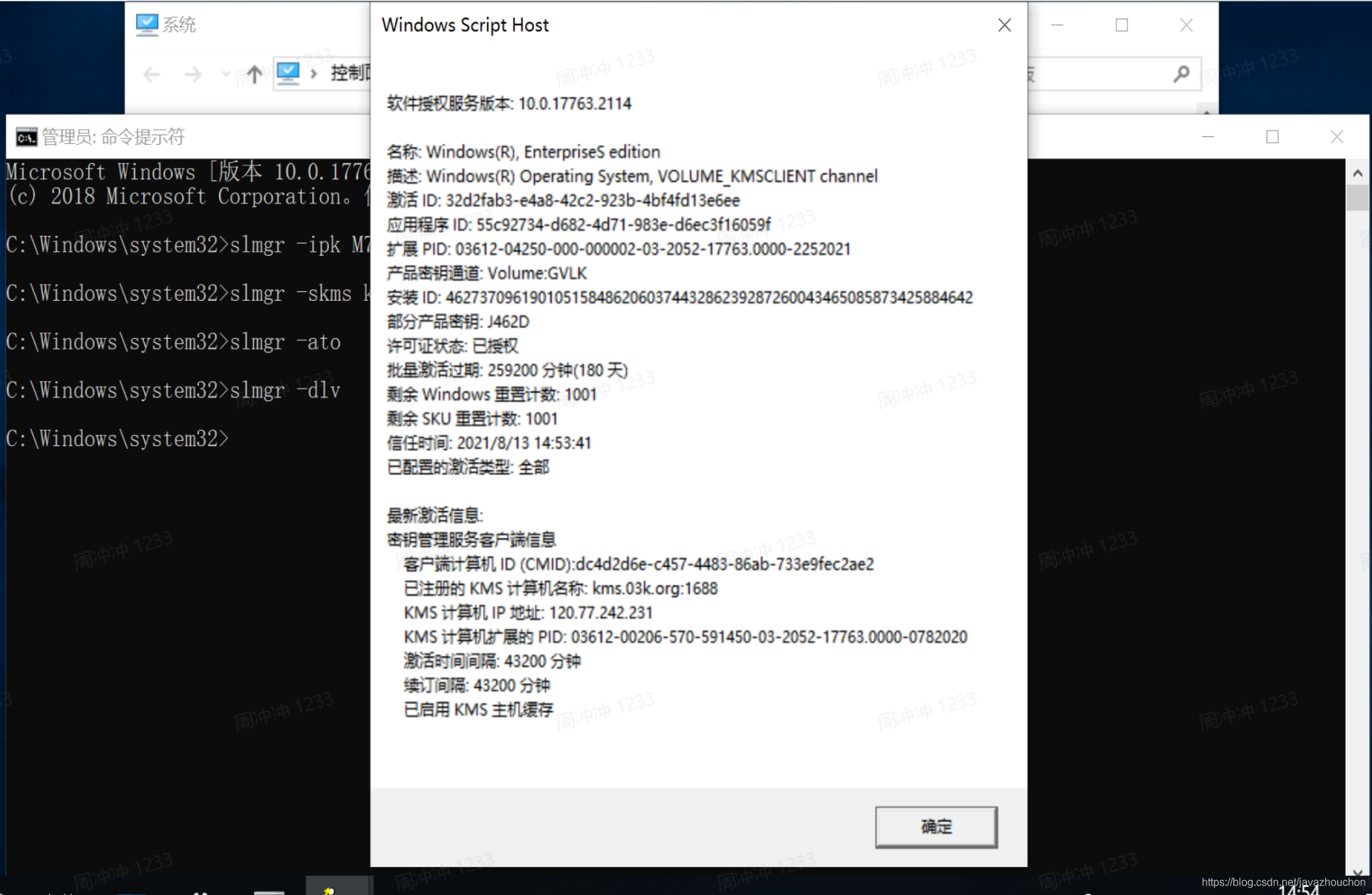Click the slmgr -dlv command line

point(174,391)
